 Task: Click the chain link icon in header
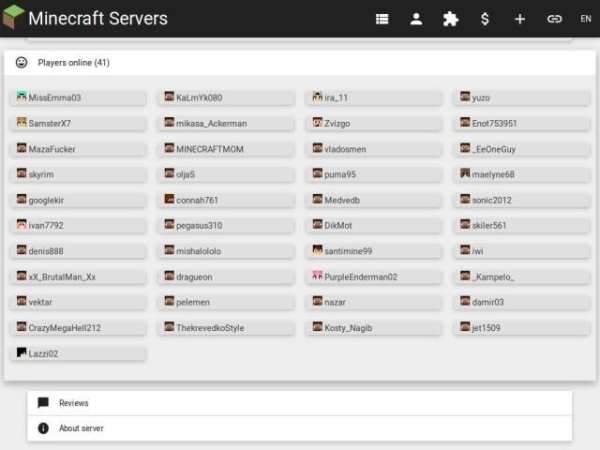tap(554, 19)
